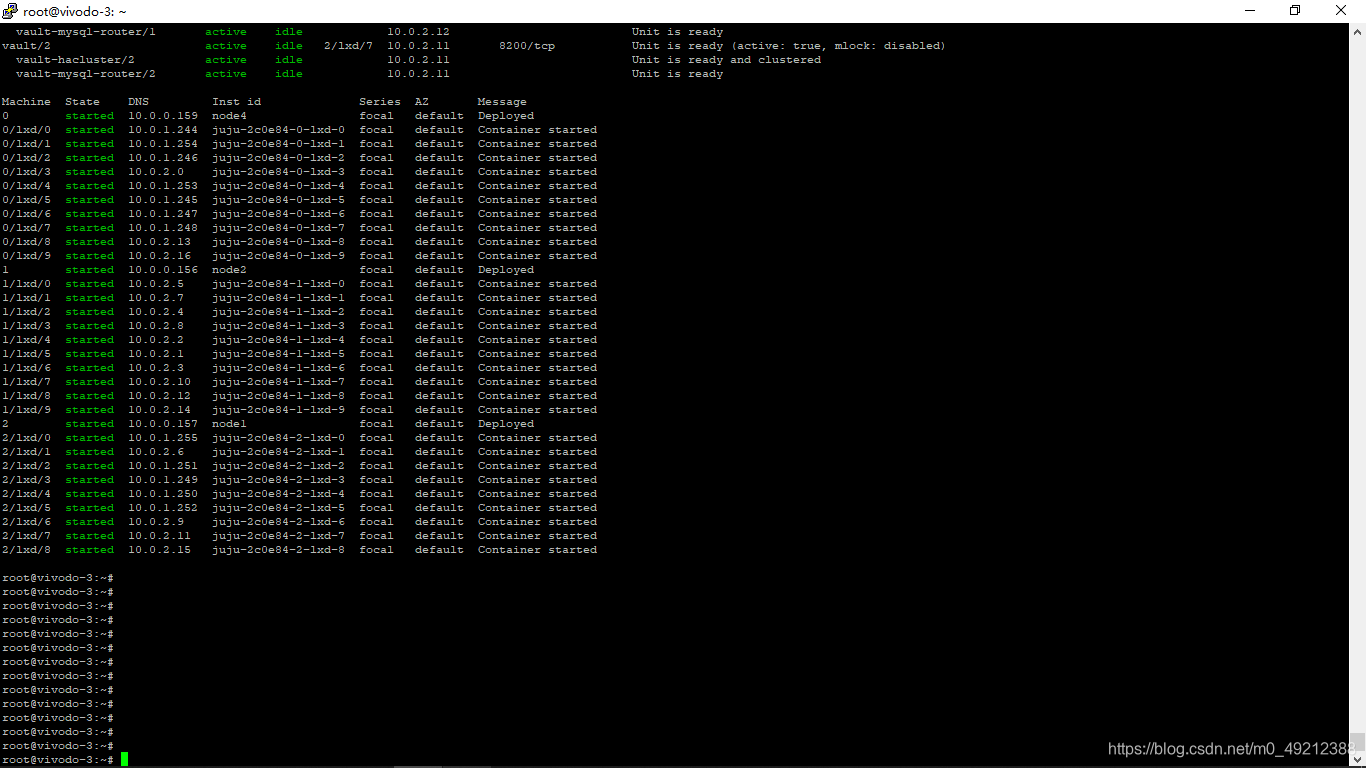Click the '8200/tcp' port text

tap(526, 46)
